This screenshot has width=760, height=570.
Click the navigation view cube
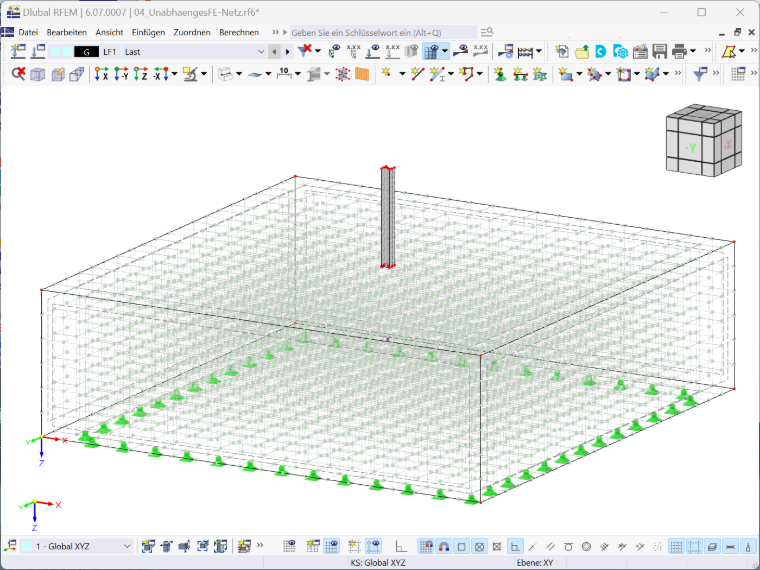tap(704, 140)
